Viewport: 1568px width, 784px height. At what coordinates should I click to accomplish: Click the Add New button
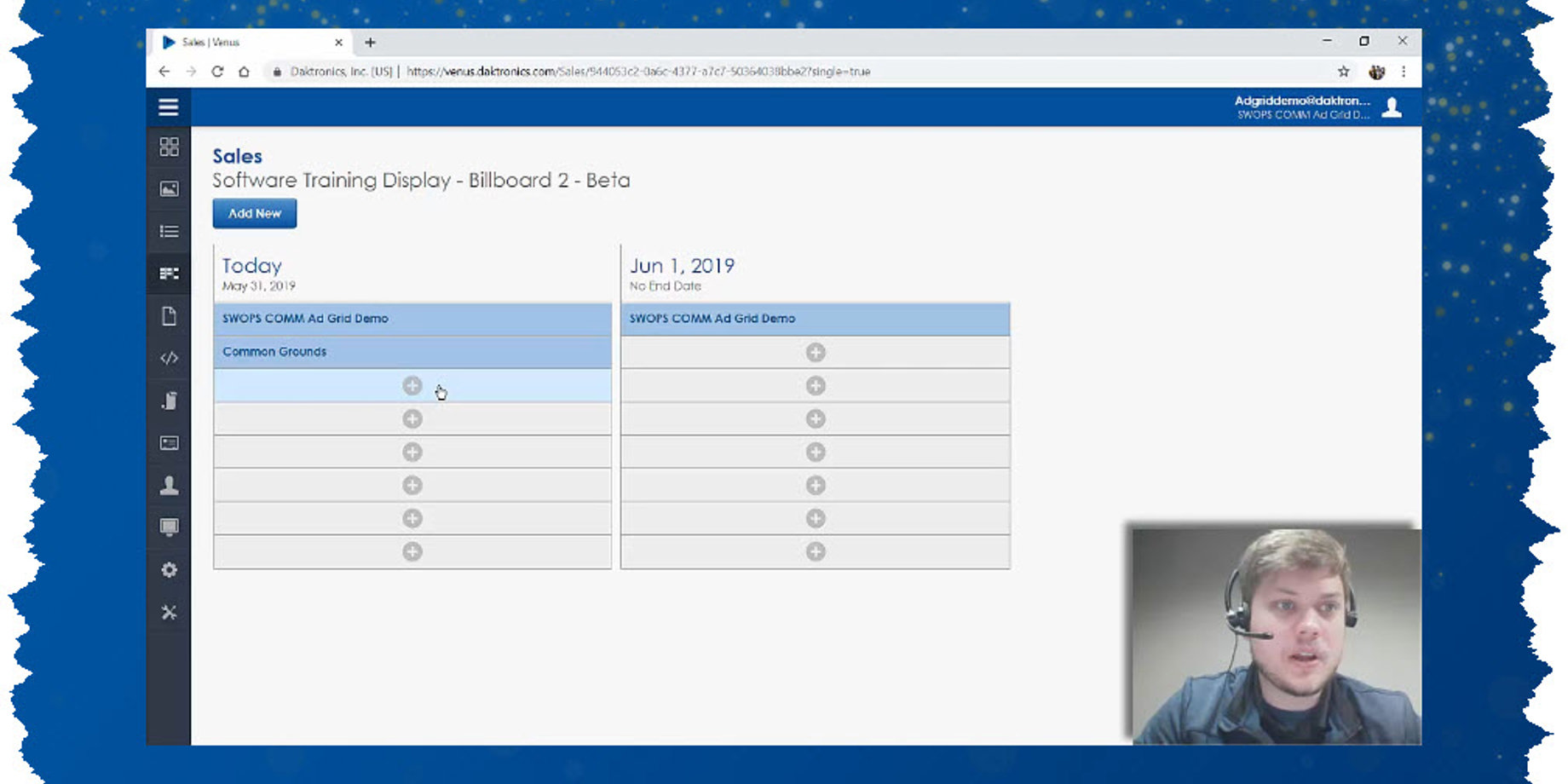click(254, 213)
